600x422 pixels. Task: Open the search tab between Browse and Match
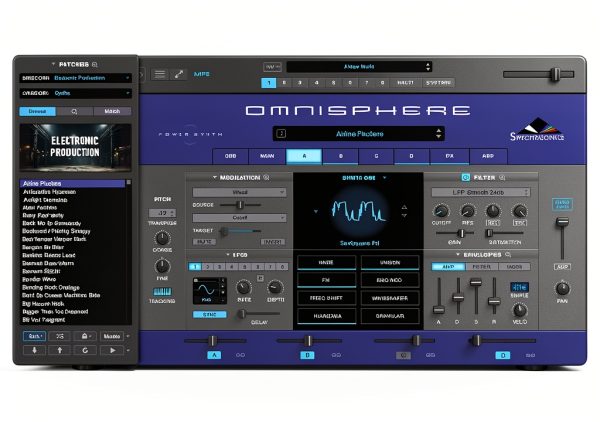click(74, 111)
